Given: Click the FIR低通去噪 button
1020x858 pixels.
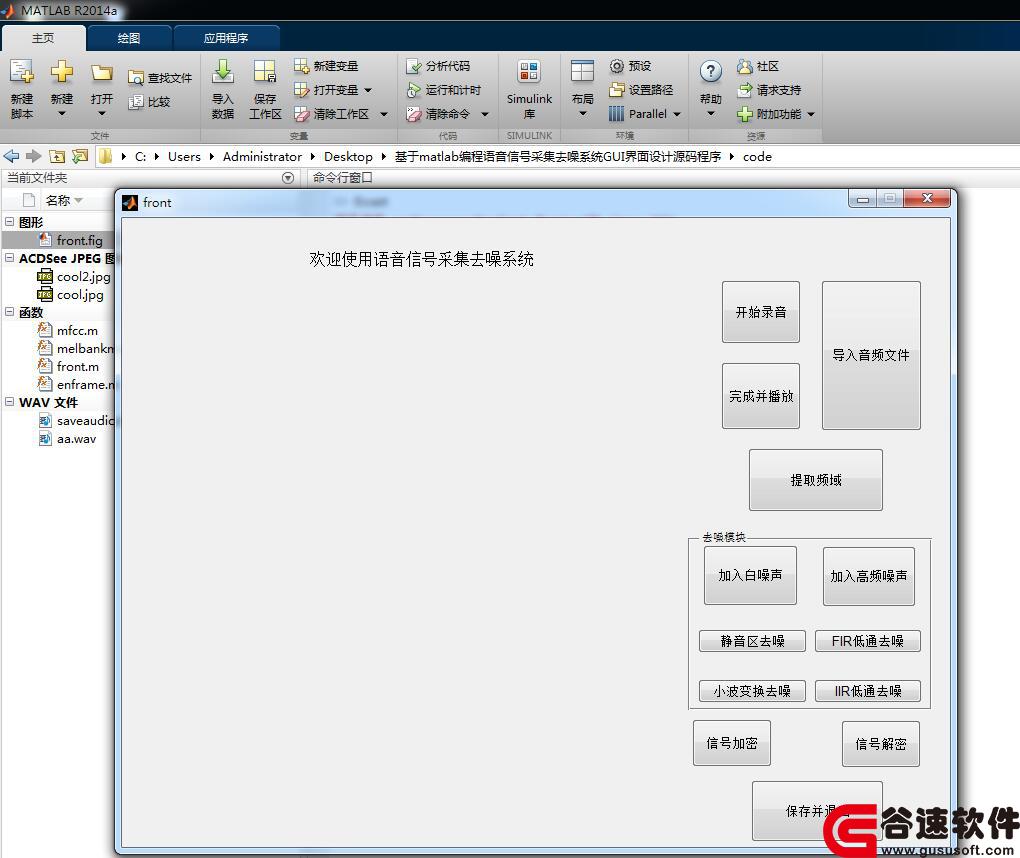Looking at the screenshot, I should [x=868, y=641].
